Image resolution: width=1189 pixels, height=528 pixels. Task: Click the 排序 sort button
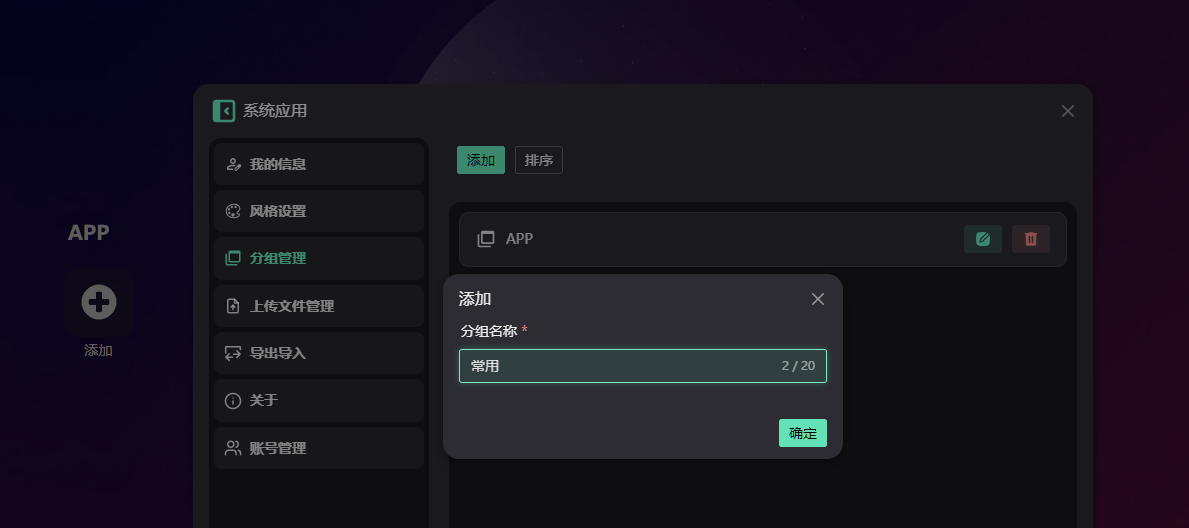[x=538, y=160]
